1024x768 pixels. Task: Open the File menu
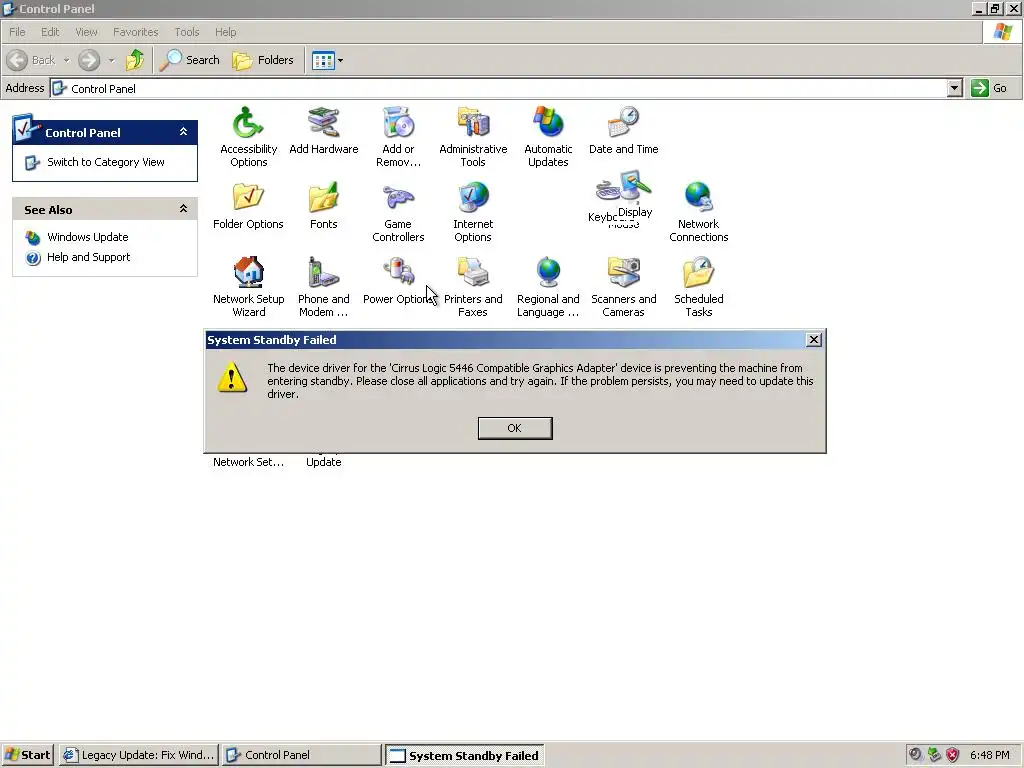(17, 32)
